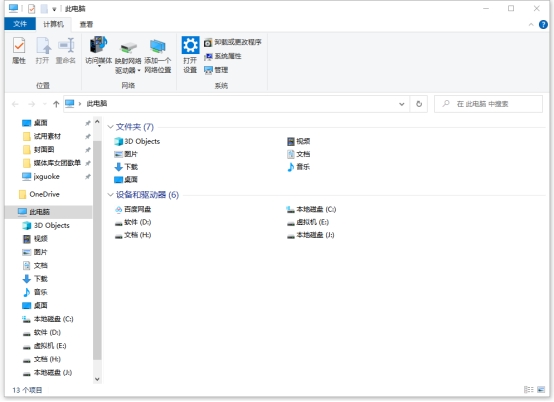This screenshot has width=554, height=402.
Task: Click the Back navigation arrow
Action: pyautogui.click(x=15, y=104)
